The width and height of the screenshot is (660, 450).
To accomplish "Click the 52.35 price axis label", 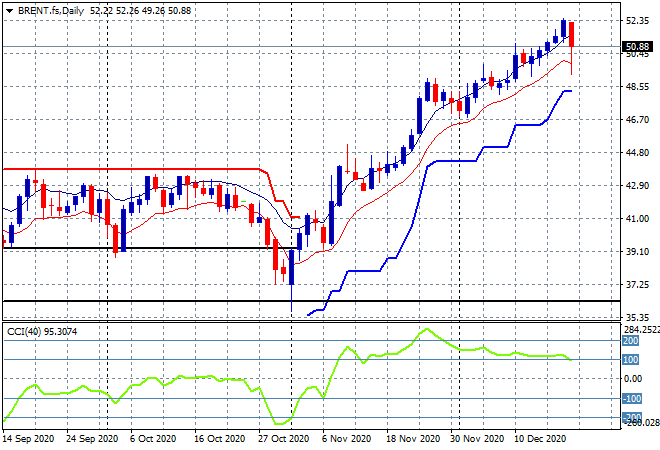I will pos(637,21).
